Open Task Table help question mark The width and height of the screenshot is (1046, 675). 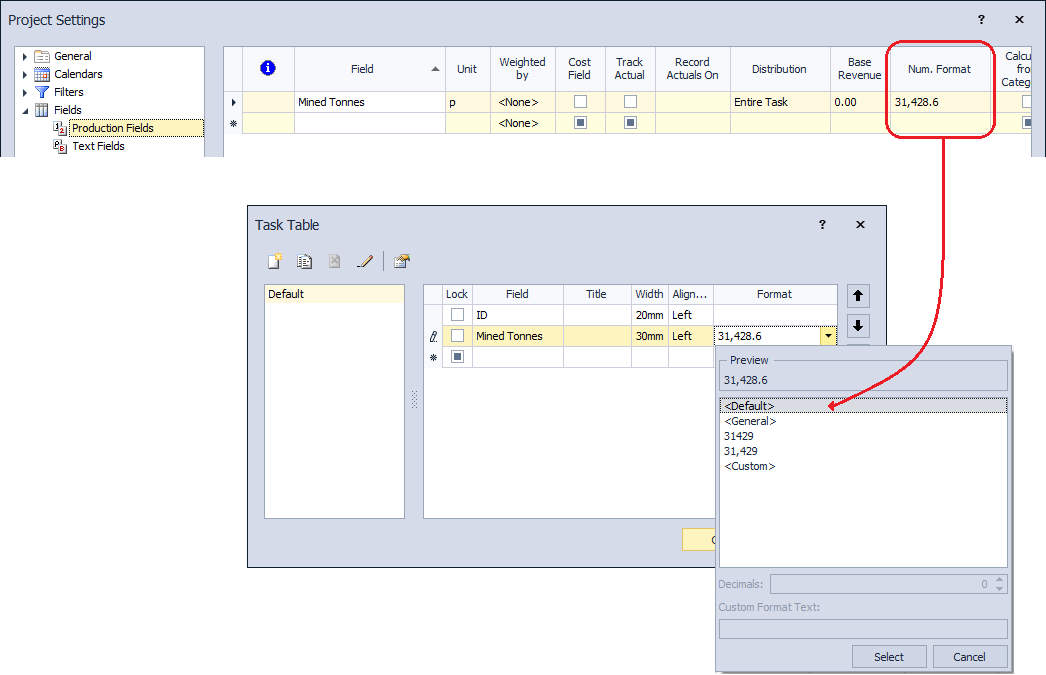tap(822, 225)
